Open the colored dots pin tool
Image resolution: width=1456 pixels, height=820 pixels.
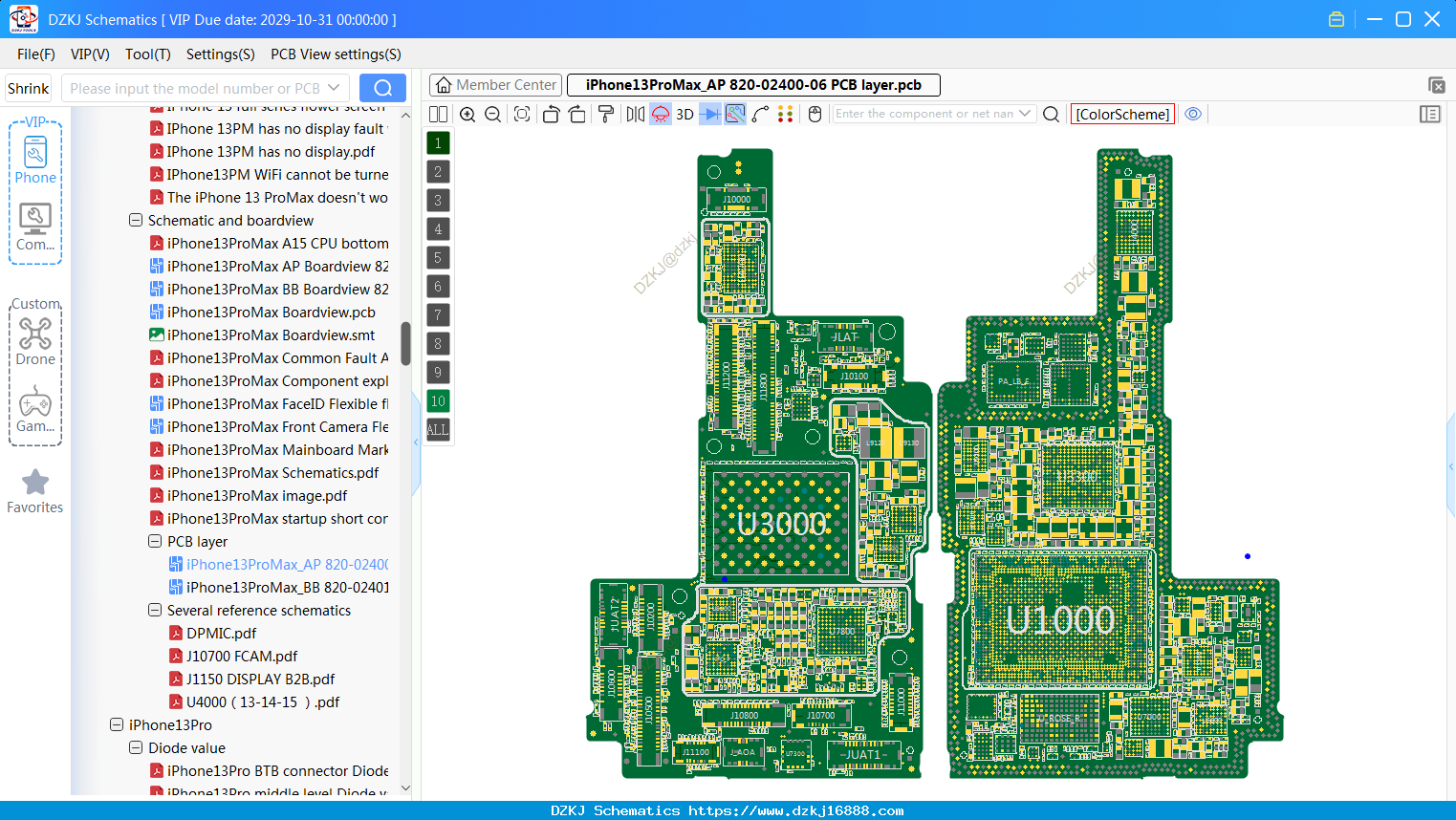click(786, 114)
